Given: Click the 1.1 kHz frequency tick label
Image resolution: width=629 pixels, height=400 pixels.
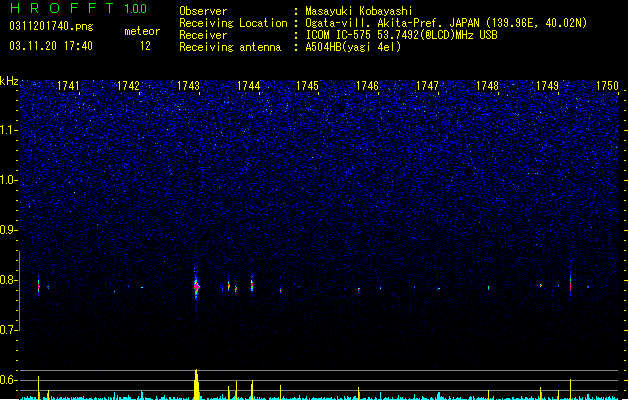Looking at the screenshot, I should [x=9, y=130].
